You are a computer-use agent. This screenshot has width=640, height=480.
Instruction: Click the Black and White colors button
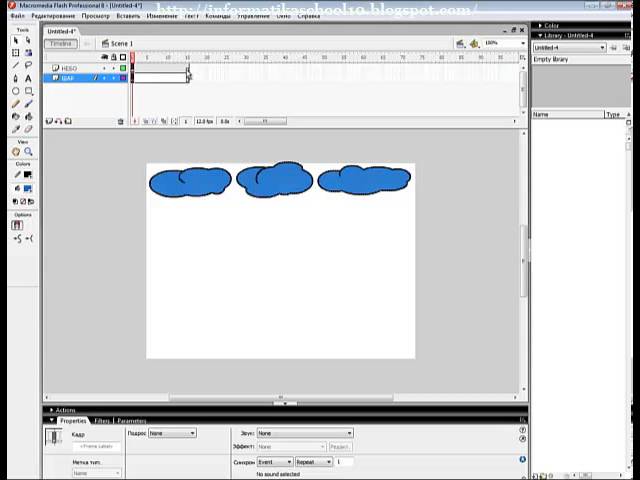pyautogui.click(x=16, y=202)
